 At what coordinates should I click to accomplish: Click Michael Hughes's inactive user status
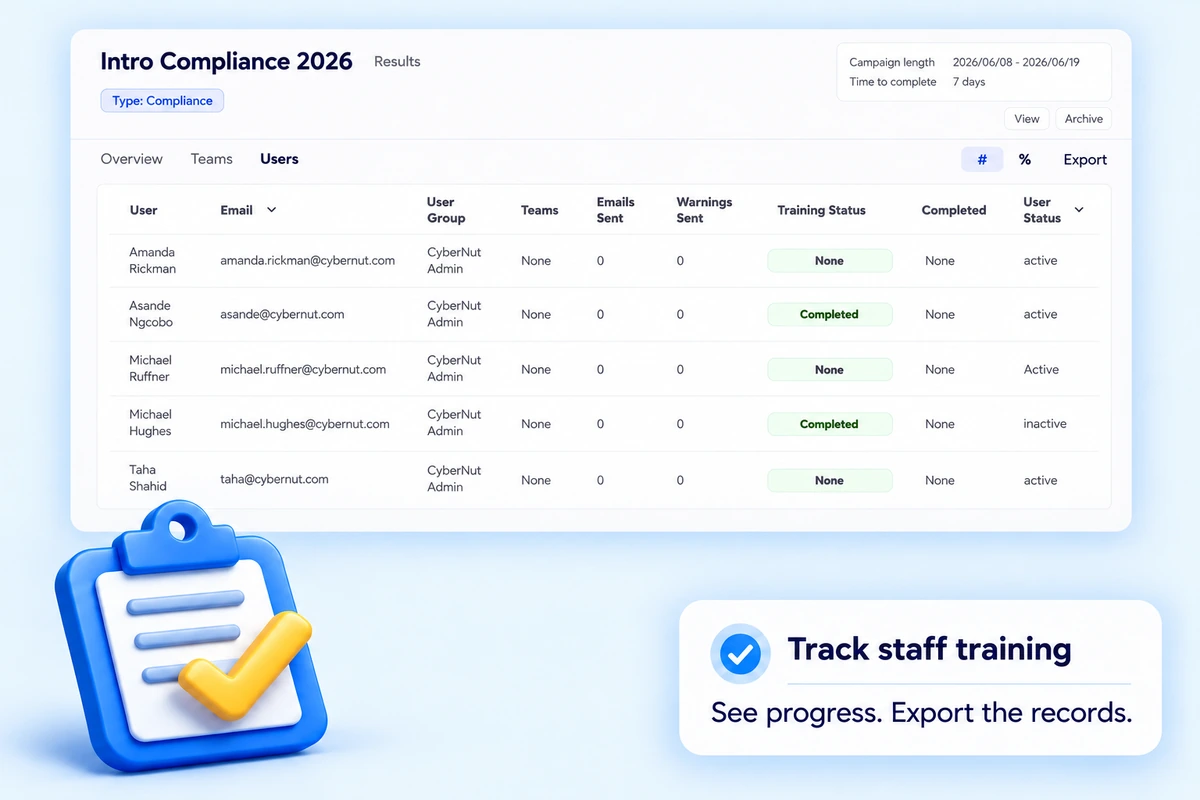1045,424
